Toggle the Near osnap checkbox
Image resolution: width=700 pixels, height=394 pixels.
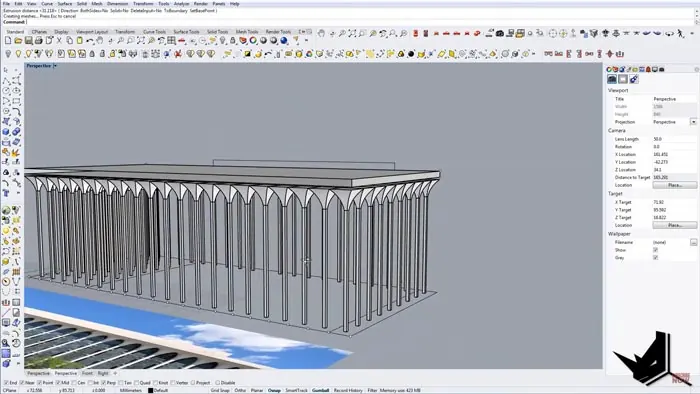[22, 383]
